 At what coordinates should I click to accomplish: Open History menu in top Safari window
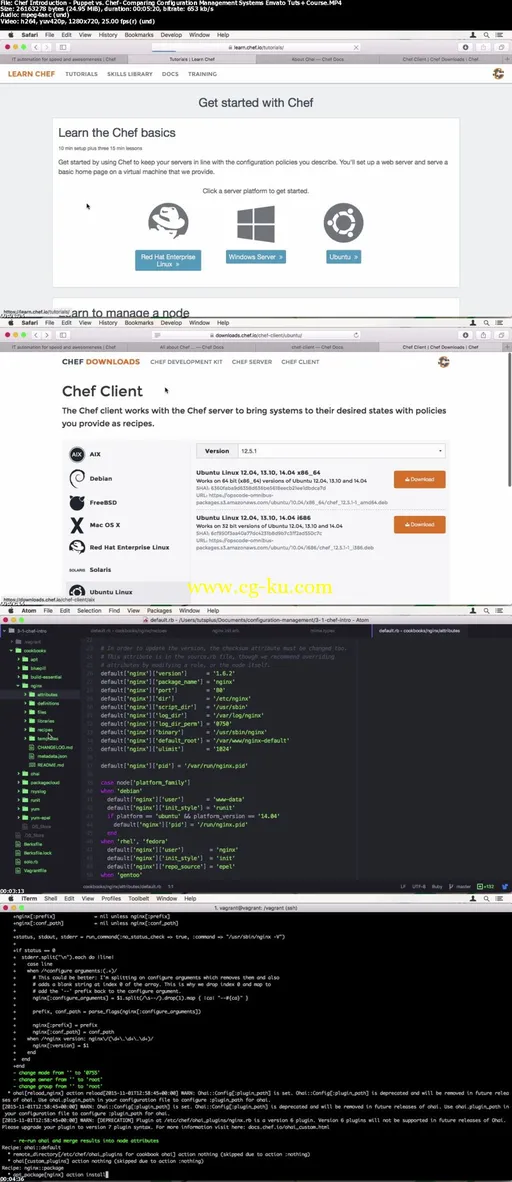pos(108,35)
